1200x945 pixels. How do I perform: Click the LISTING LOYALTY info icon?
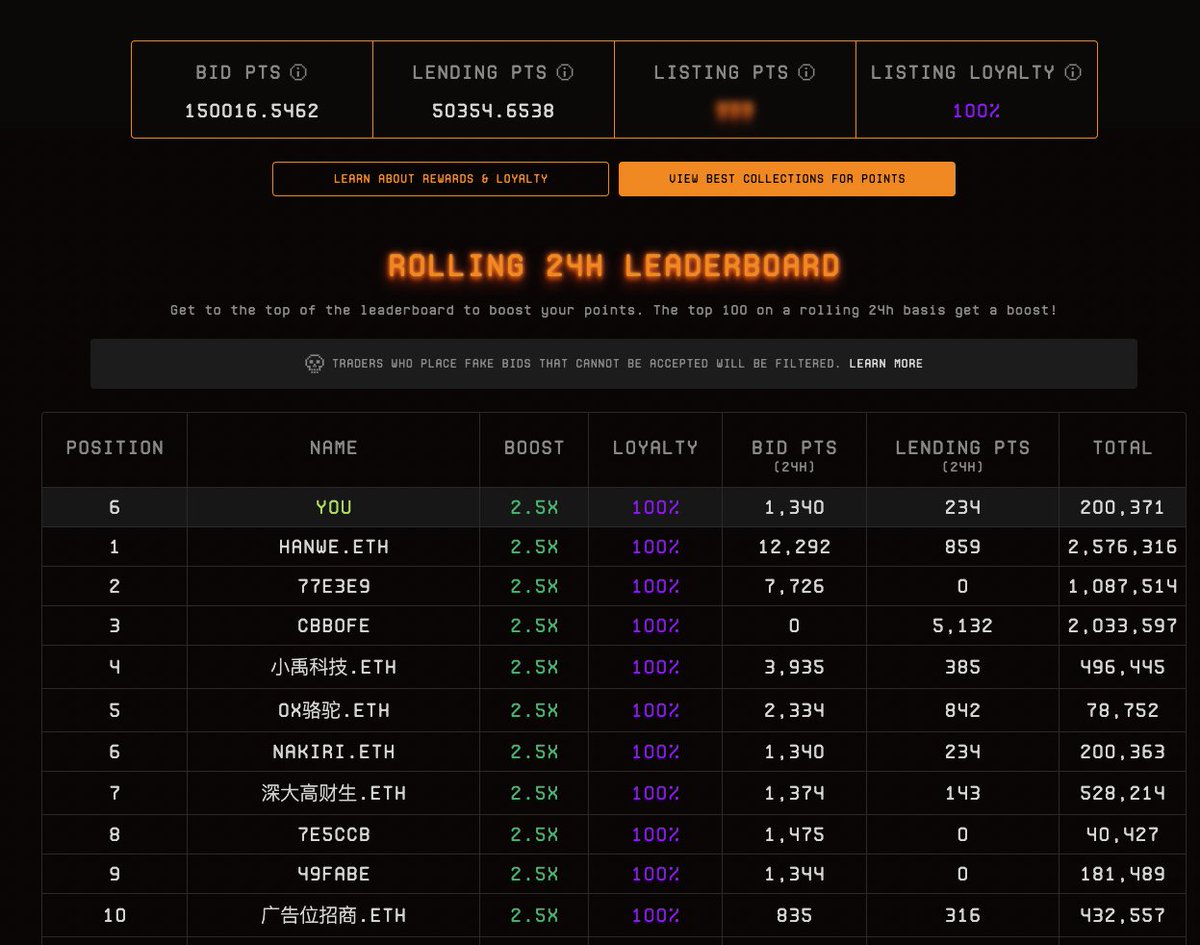(1073, 71)
